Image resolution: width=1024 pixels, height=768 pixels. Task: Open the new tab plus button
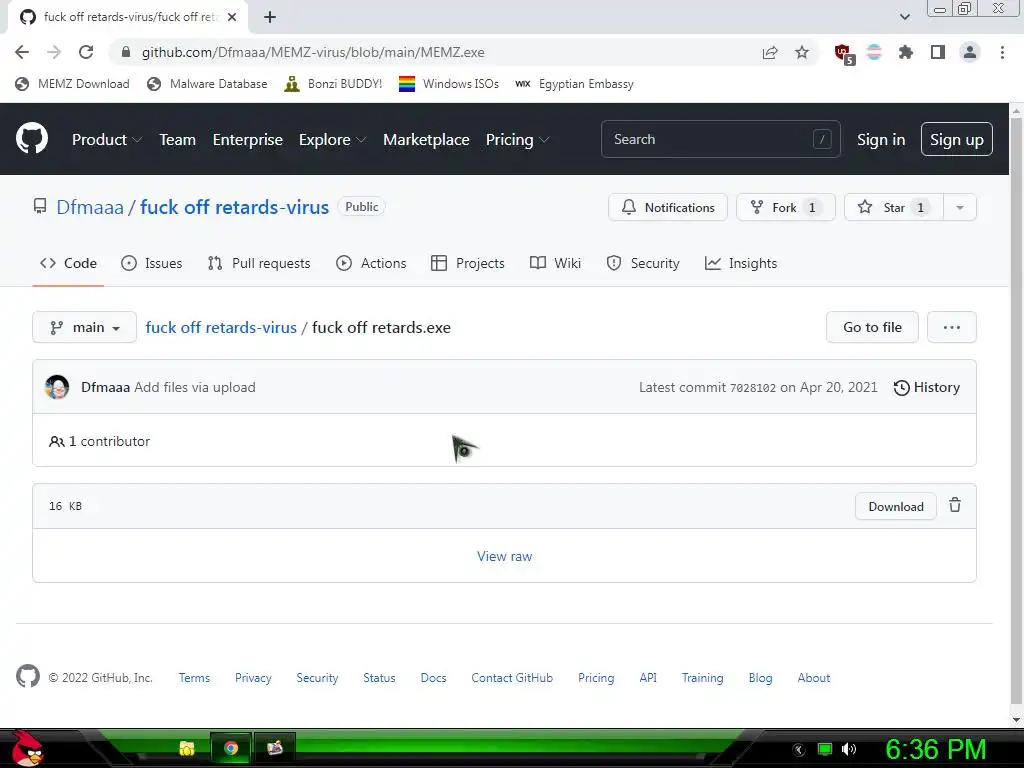click(270, 17)
